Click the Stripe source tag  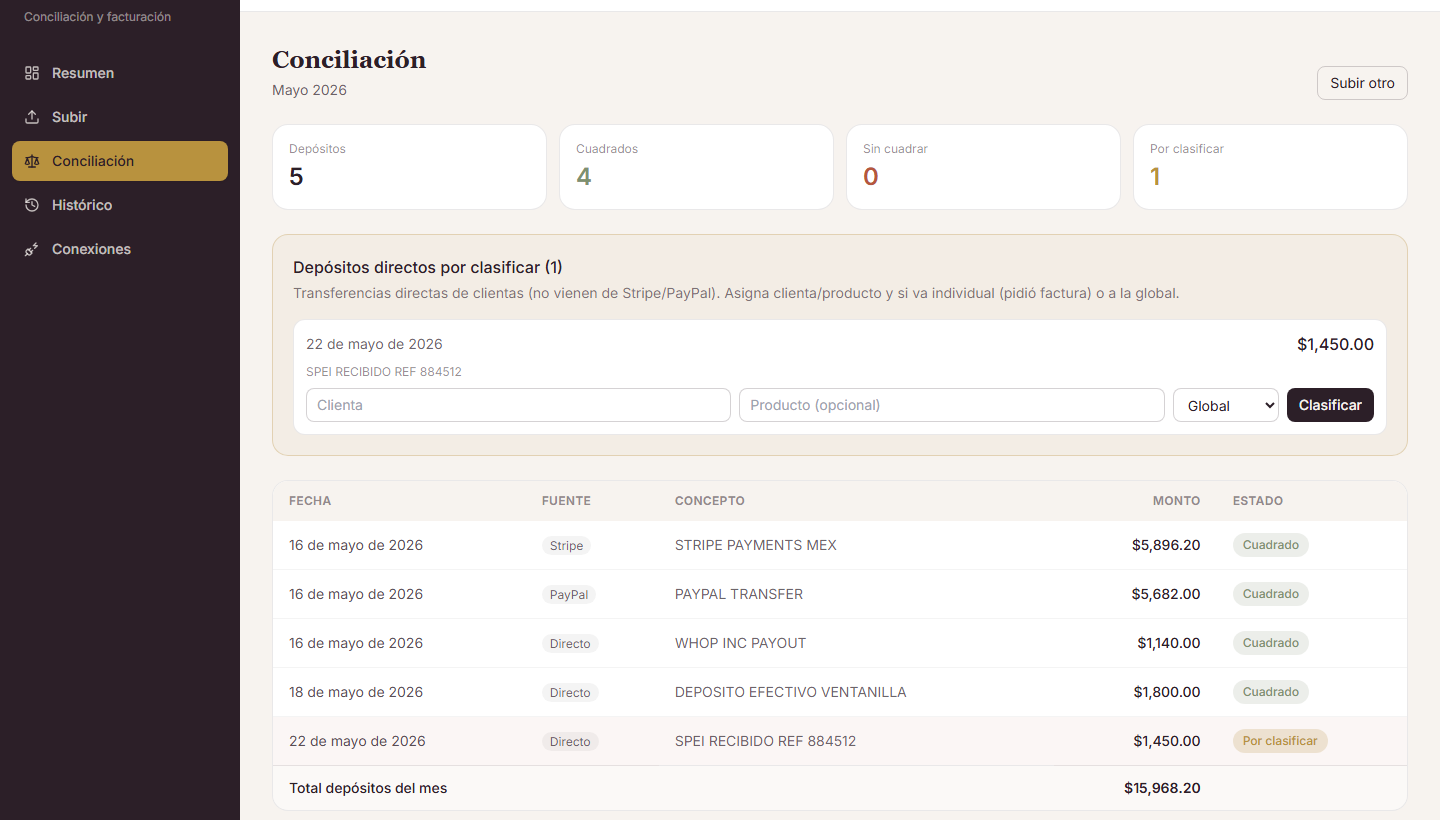tap(566, 545)
